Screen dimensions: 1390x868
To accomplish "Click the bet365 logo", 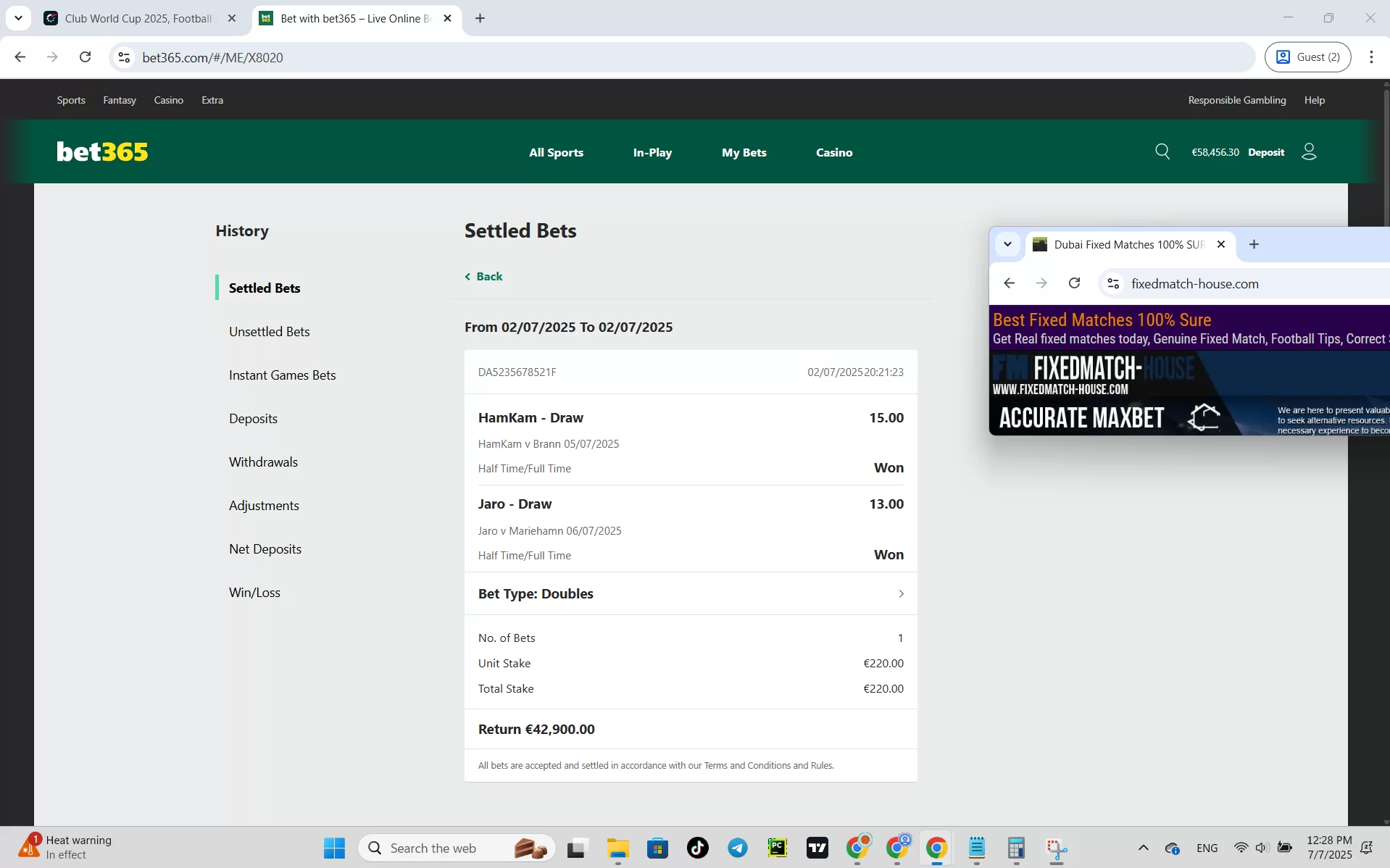I will 101,151.
